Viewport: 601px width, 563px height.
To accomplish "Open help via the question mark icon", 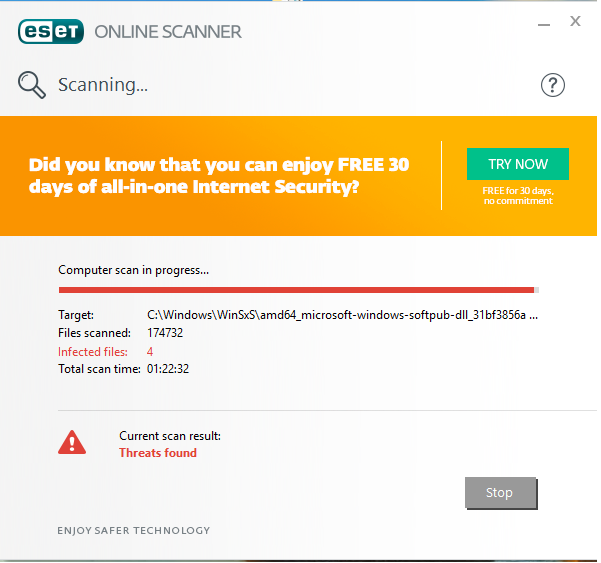I will (x=552, y=85).
